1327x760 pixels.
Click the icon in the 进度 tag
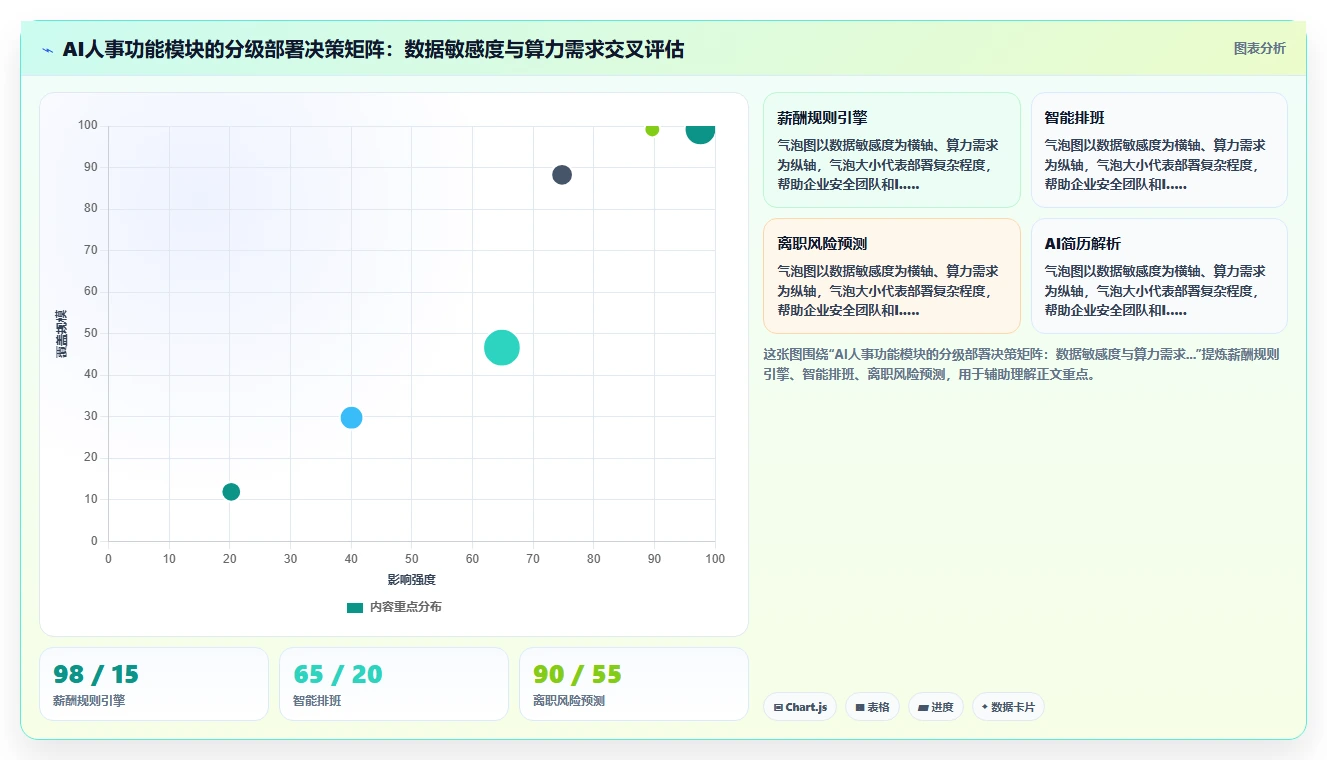tap(923, 707)
